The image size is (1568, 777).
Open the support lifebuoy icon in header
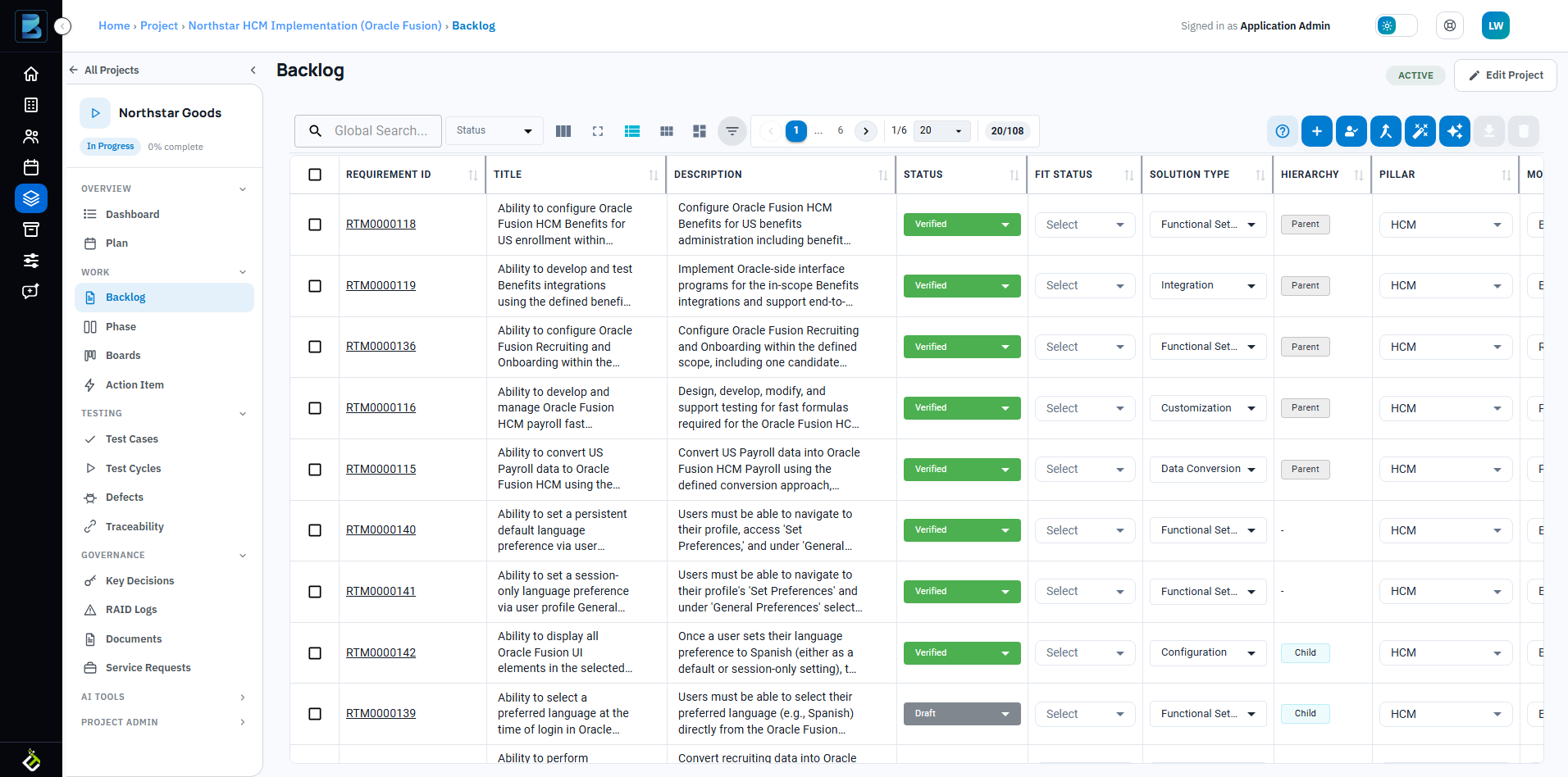pyautogui.click(x=1450, y=25)
